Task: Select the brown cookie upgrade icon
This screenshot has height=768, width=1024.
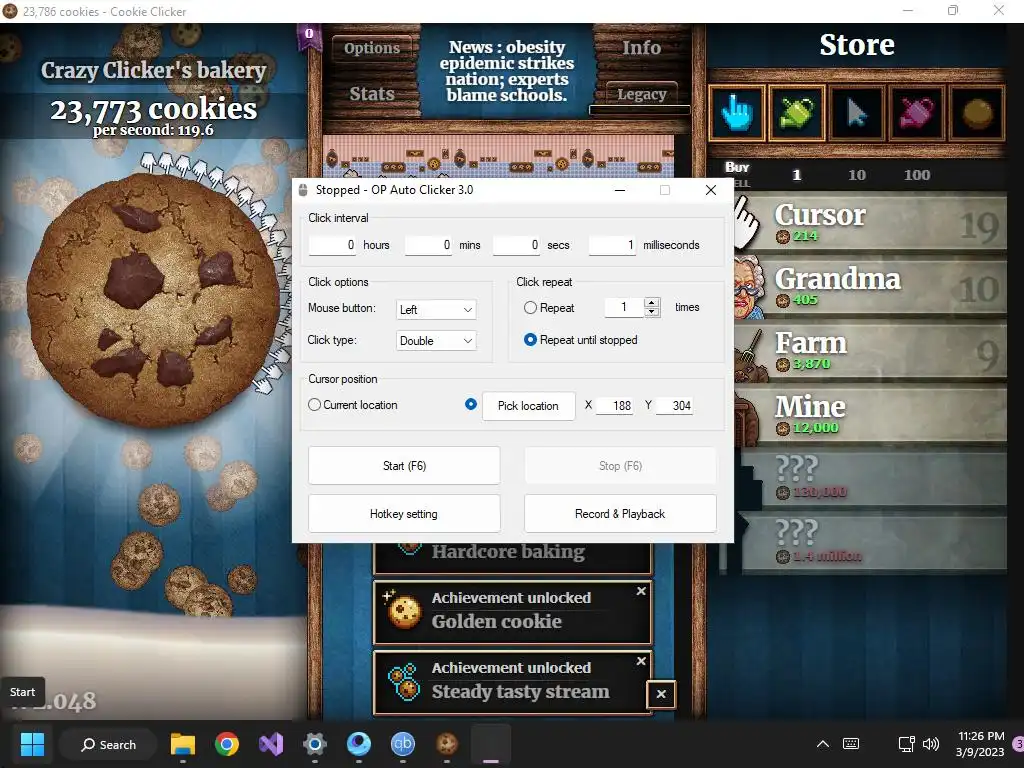Action: [976, 112]
